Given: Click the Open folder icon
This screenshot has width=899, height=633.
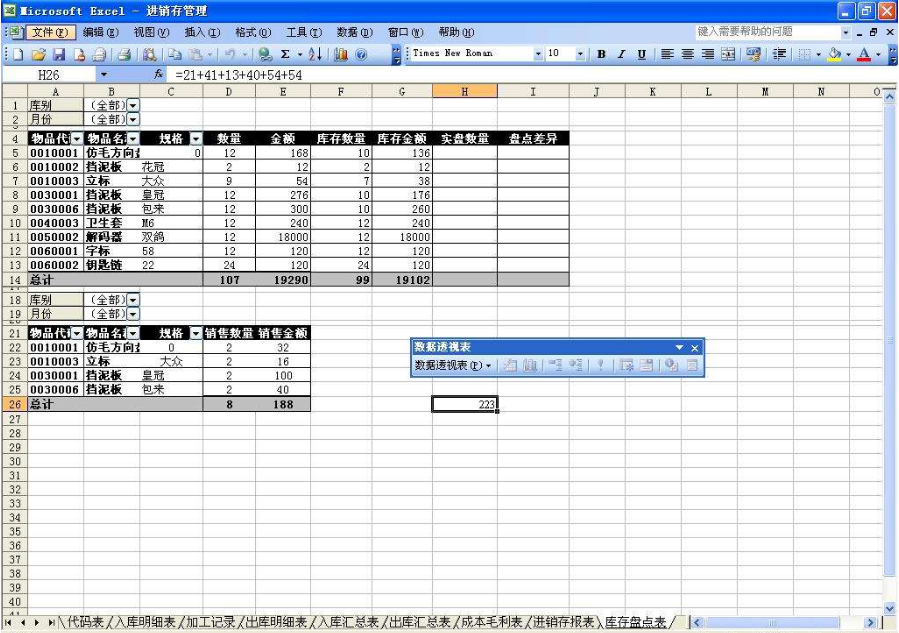Looking at the screenshot, I should (x=38, y=54).
